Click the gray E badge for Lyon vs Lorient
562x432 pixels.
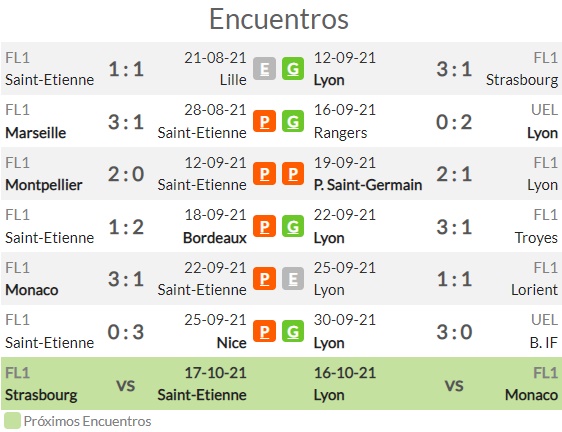(x=293, y=279)
